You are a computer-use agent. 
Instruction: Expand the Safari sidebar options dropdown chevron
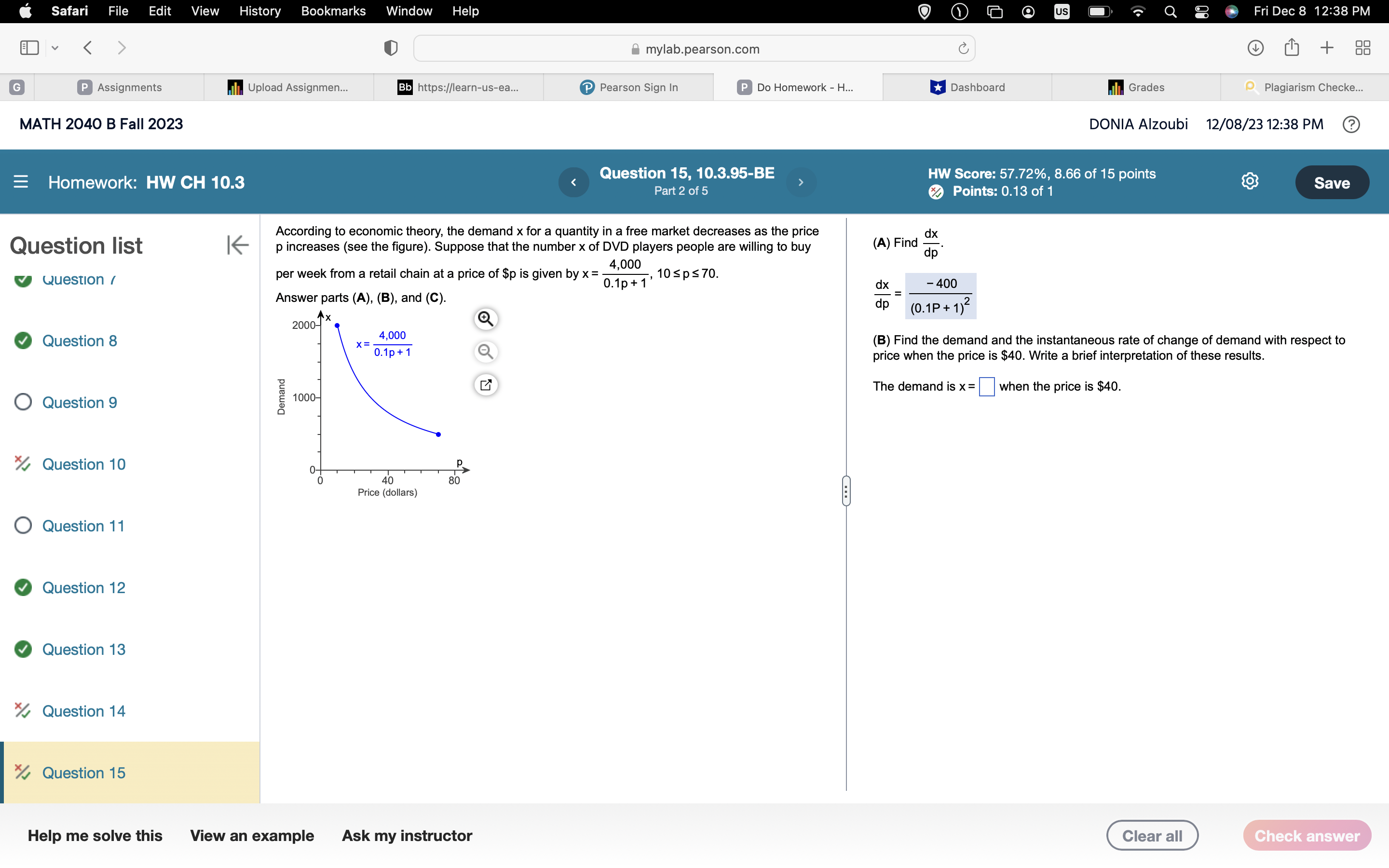point(55,48)
